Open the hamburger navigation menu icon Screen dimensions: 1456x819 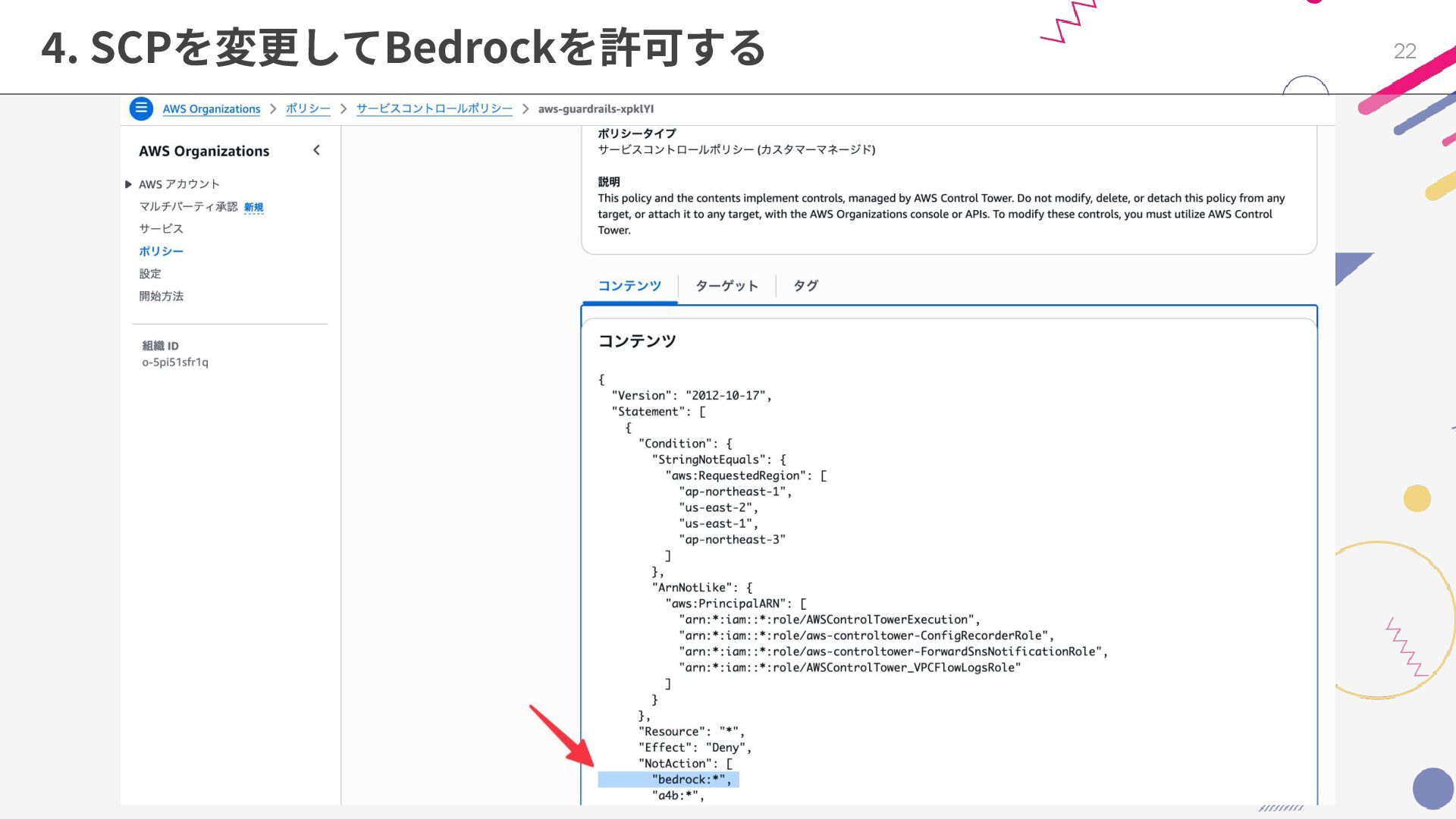pyautogui.click(x=141, y=108)
